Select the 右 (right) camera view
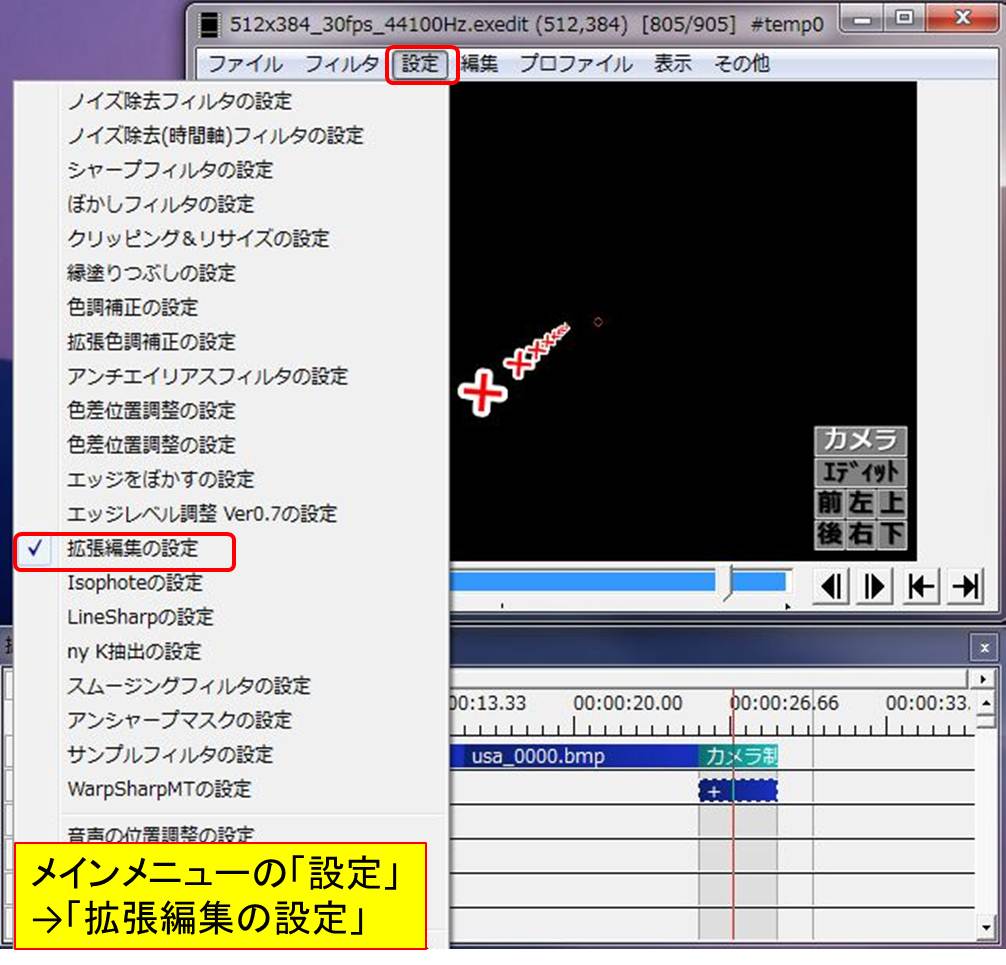 click(x=860, y=534)
